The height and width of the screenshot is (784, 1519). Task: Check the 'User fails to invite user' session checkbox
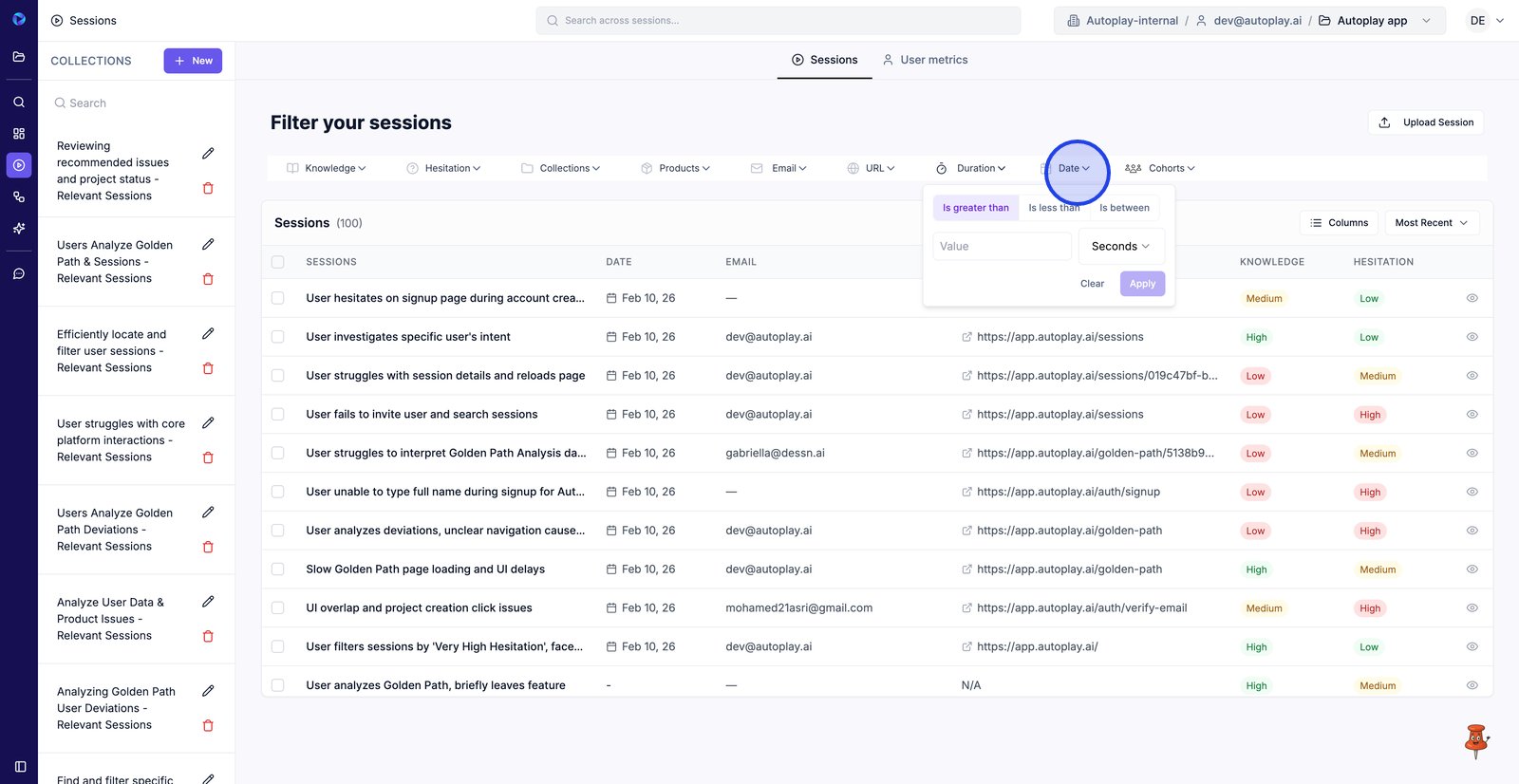coord(278,415)
